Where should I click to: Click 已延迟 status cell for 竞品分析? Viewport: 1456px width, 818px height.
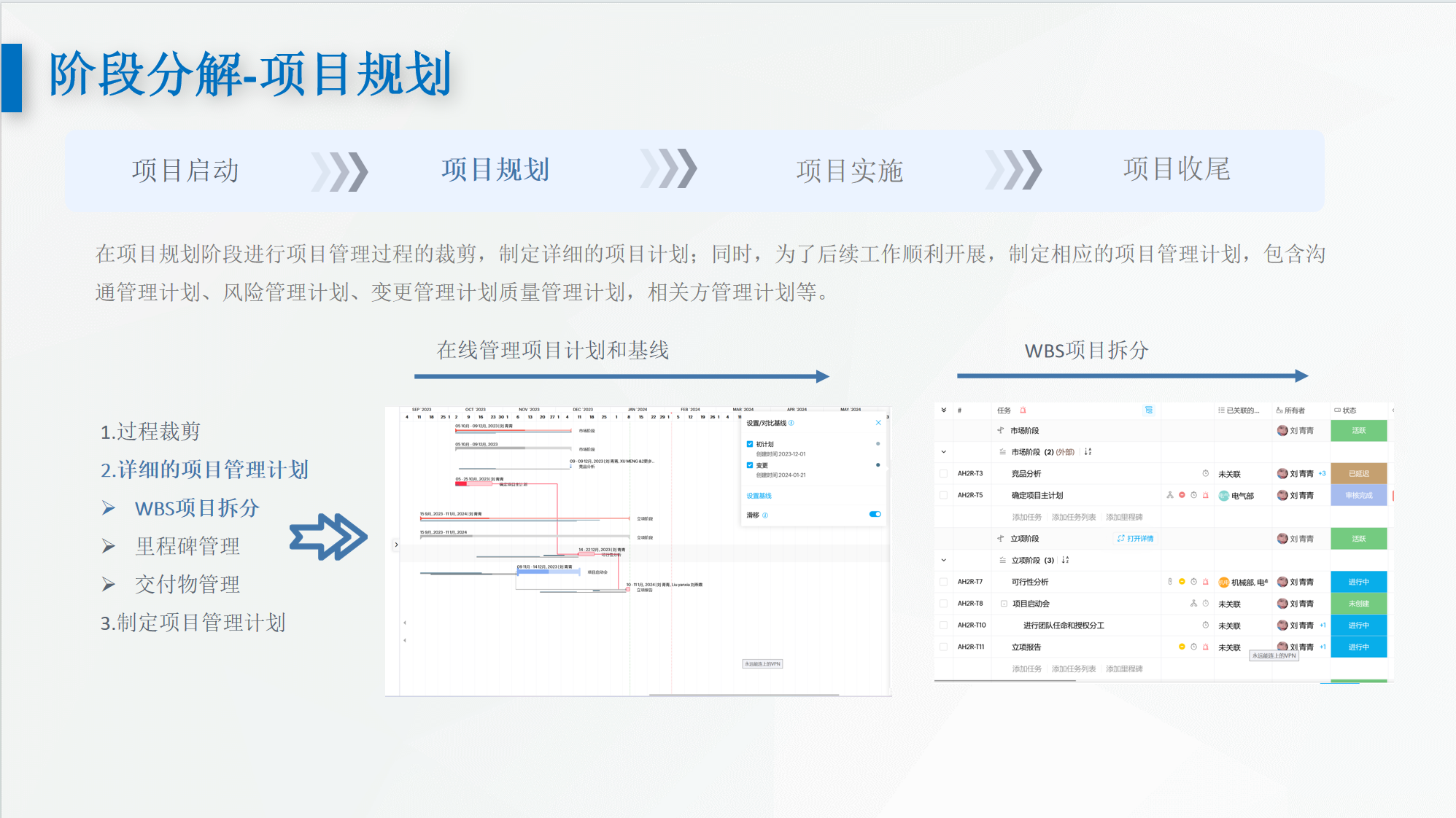point(1358,474)
